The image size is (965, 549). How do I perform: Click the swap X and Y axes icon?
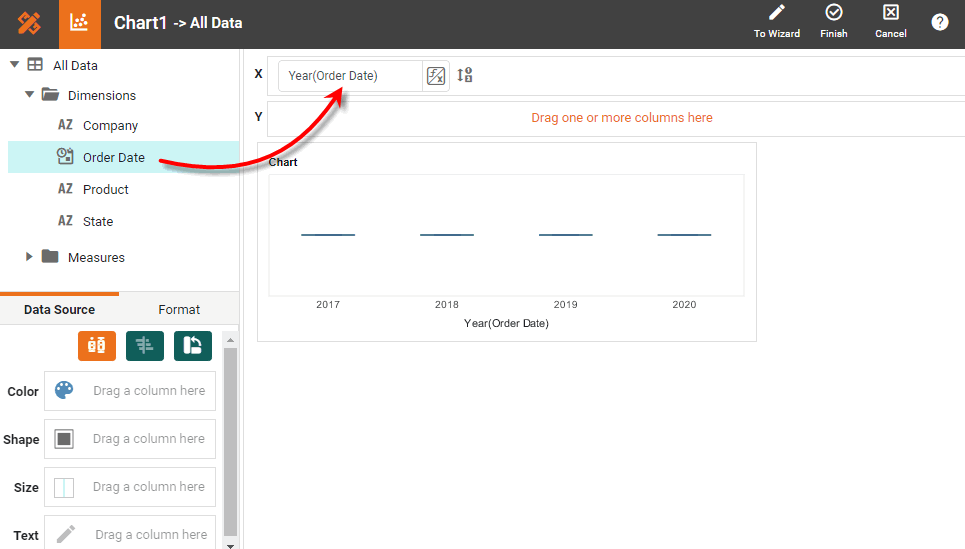193,346
